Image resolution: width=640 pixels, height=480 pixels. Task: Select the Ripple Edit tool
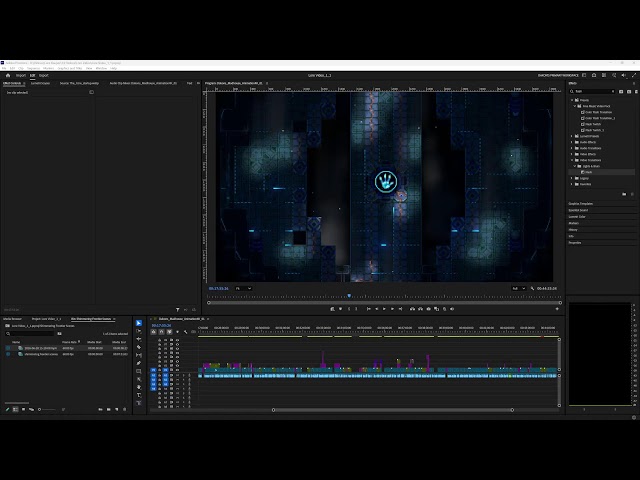click(x=139, y=339)
